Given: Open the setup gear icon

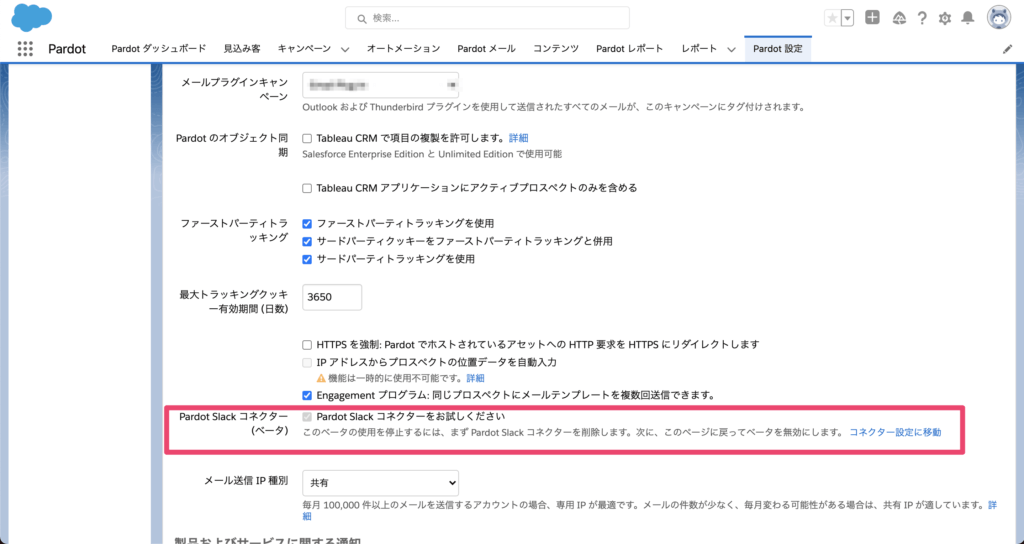Looking at the screenshot, I should [944, 18].
